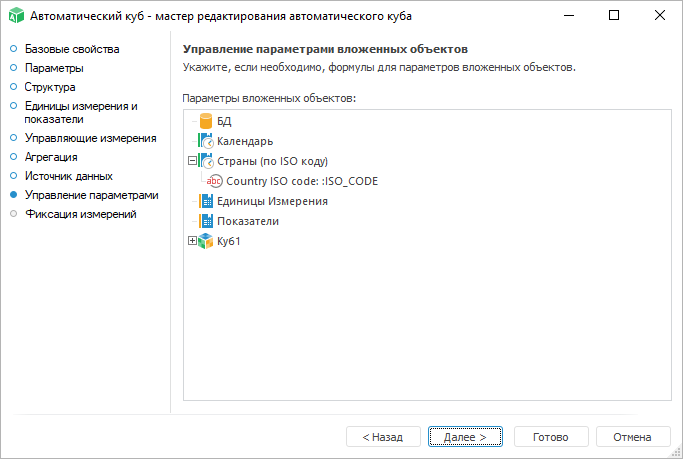
Task: Collapse the Страны (по ISO коду) node
Action: pos(192,161)
